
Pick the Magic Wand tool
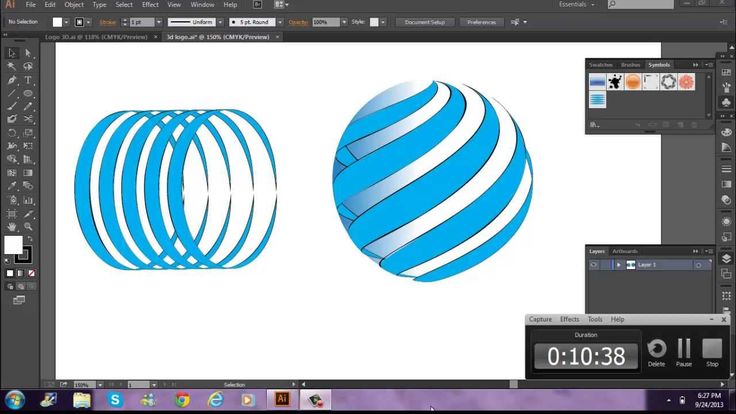[12, 66]
